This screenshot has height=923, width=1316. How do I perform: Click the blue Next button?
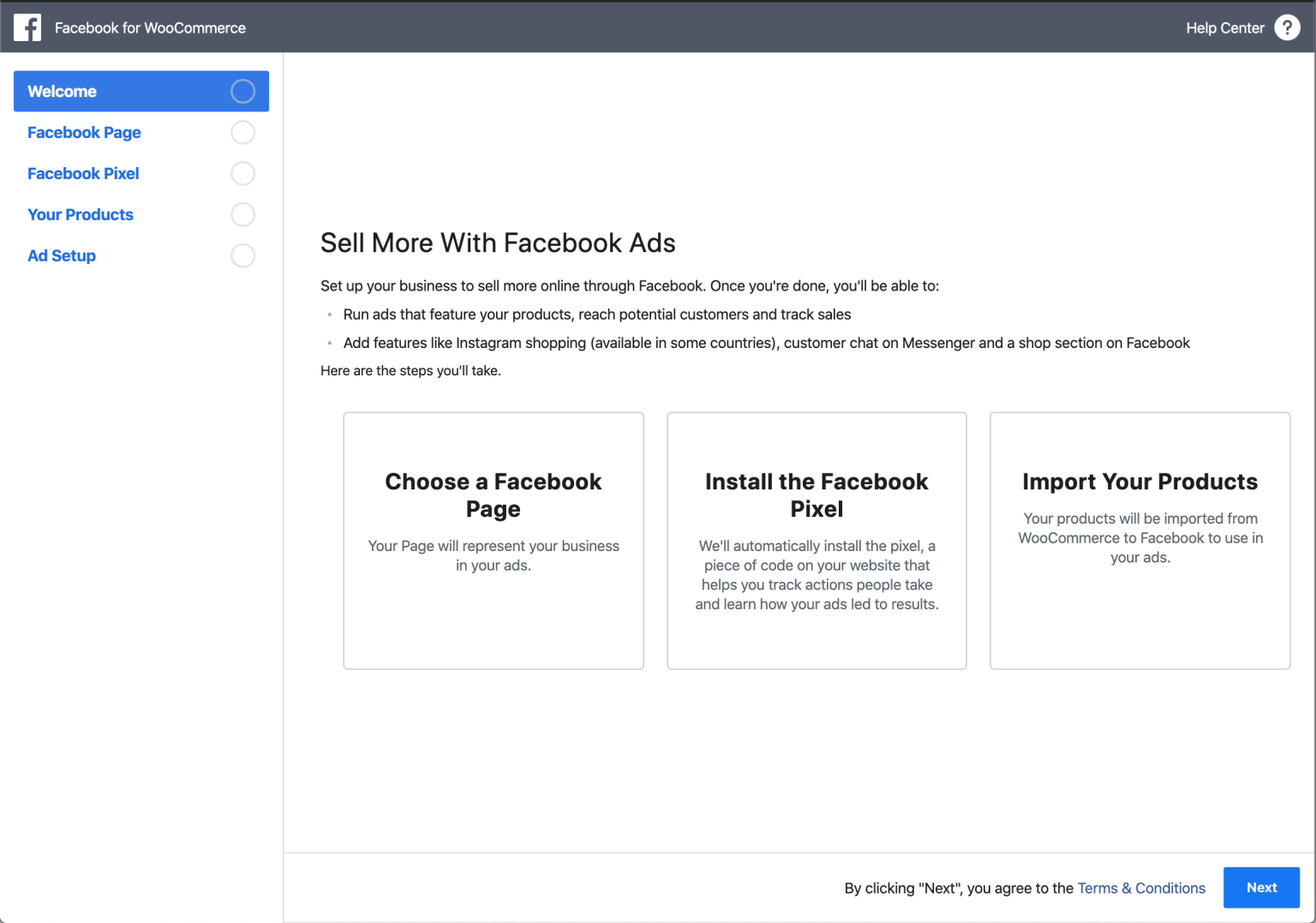1261,888
